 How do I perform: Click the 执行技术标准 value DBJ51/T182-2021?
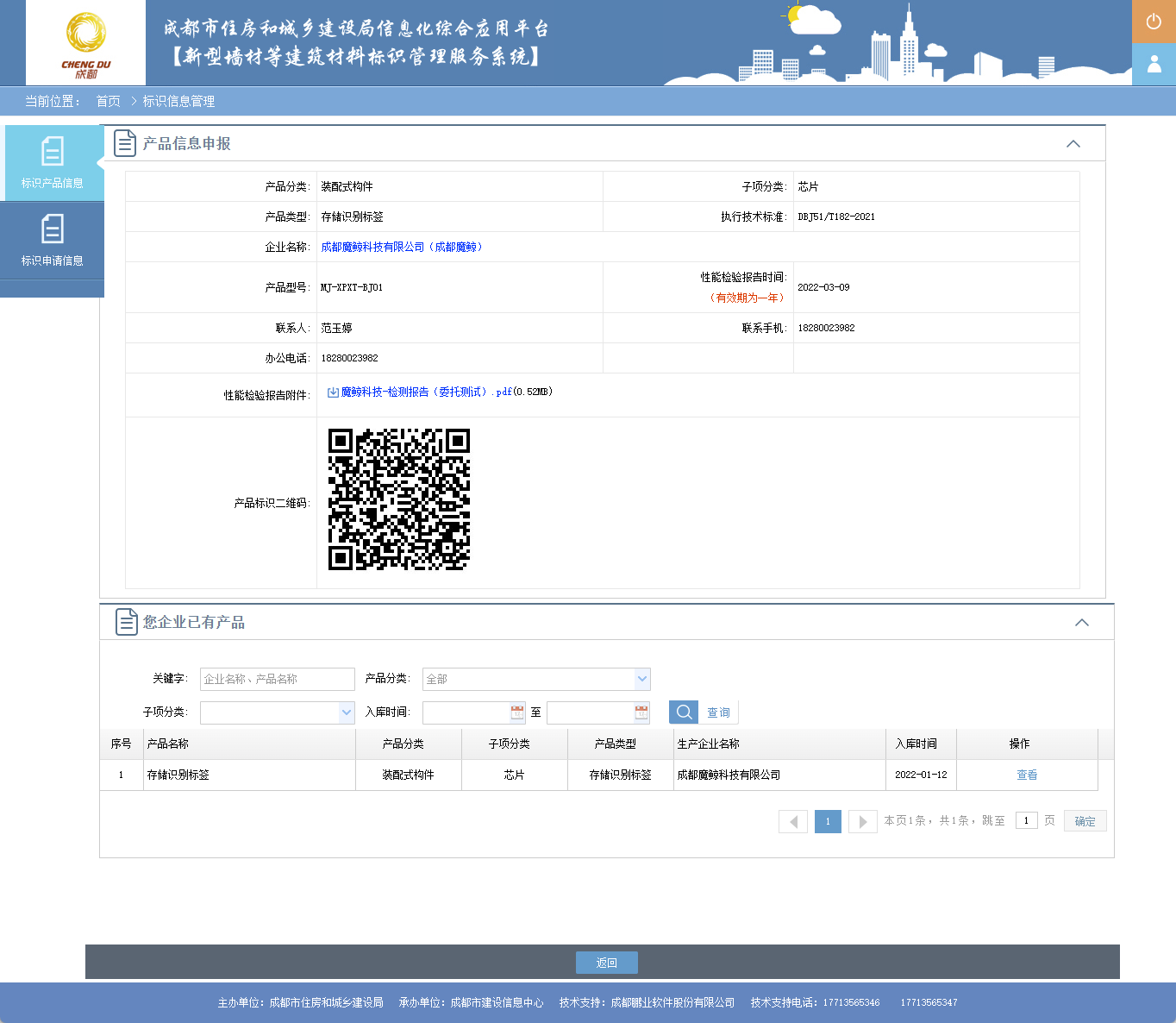click(x=836, y=217)
